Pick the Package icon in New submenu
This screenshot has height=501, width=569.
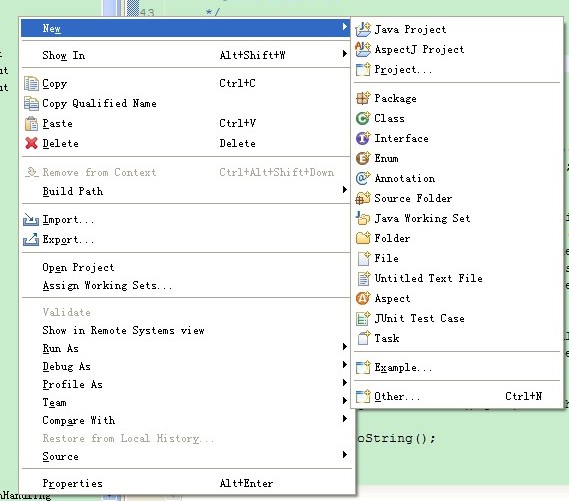[x=363, y=98]
